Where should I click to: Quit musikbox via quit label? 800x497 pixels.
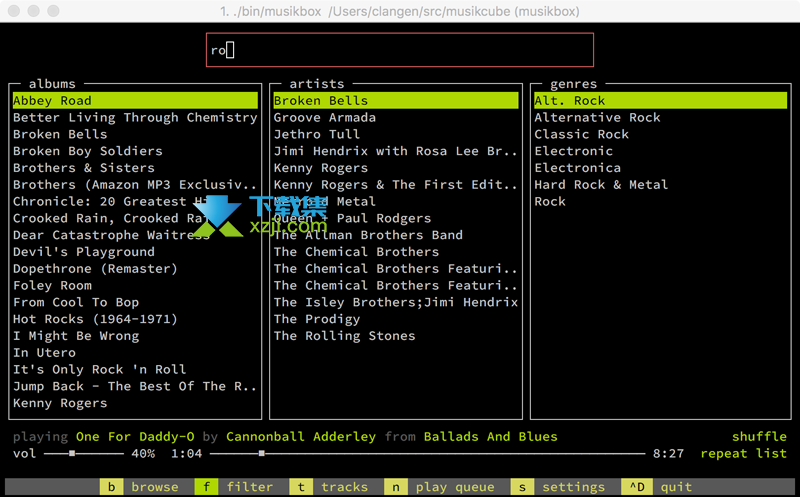[677, 487]
